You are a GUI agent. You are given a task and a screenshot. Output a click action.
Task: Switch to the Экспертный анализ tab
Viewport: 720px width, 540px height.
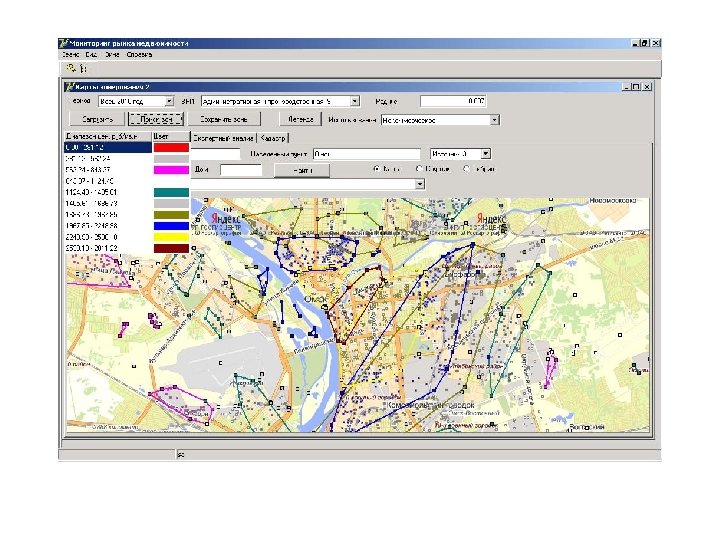click(x=223, y=138)
